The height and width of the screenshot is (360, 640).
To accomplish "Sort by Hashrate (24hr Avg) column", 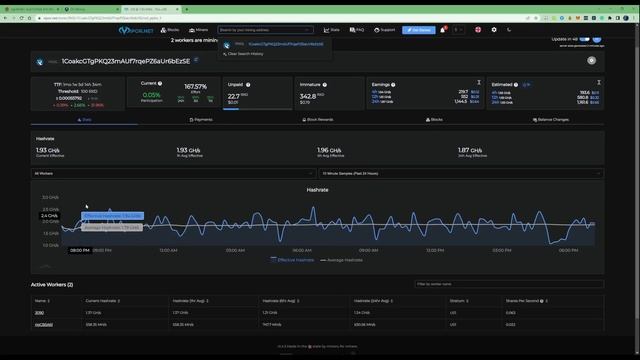I will (x=373, y=301).
